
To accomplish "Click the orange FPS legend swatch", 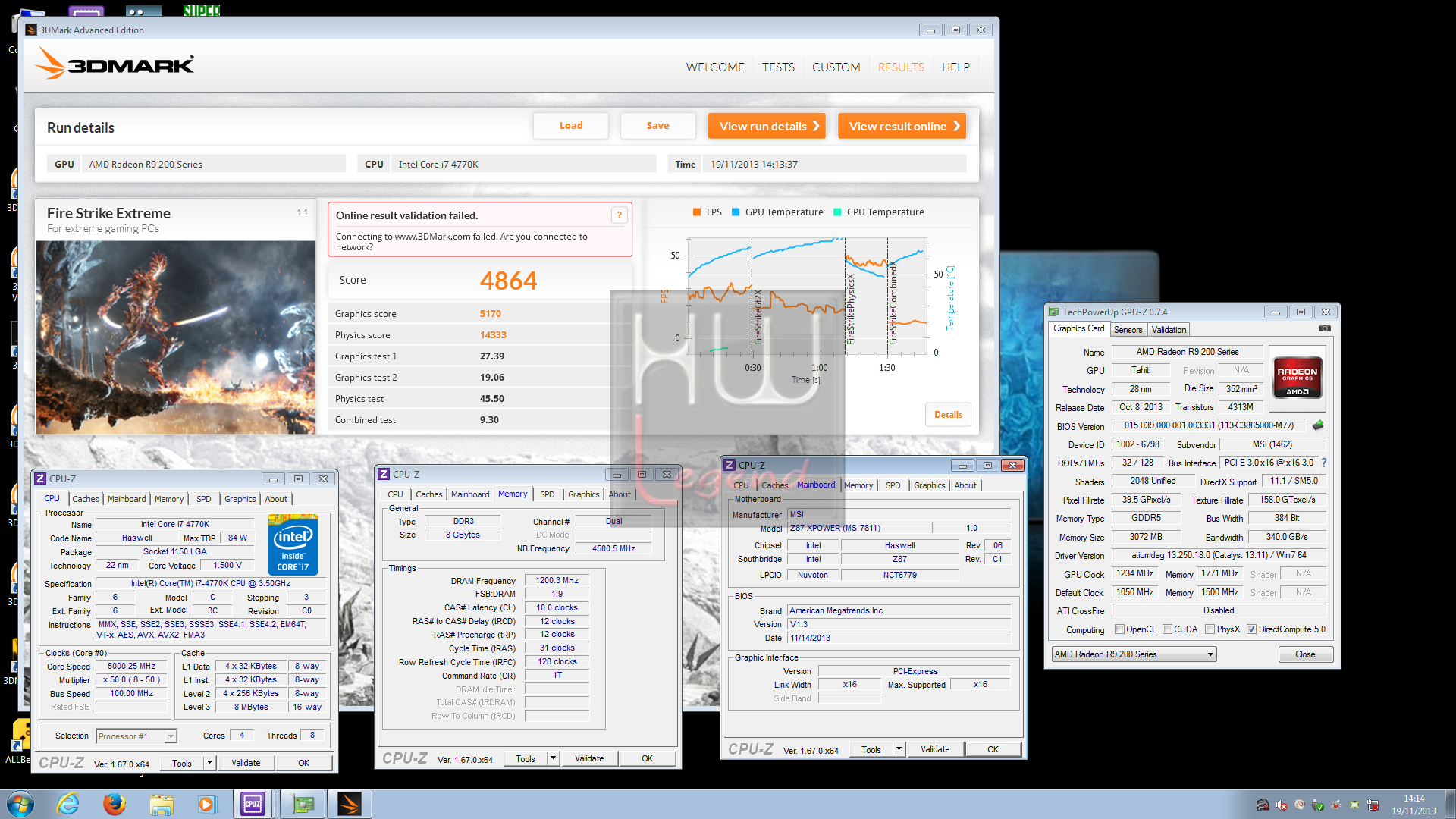I will click(x=697, y=212).
